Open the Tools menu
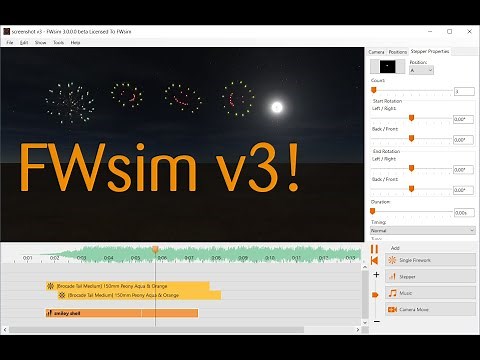 click(59, 43)
